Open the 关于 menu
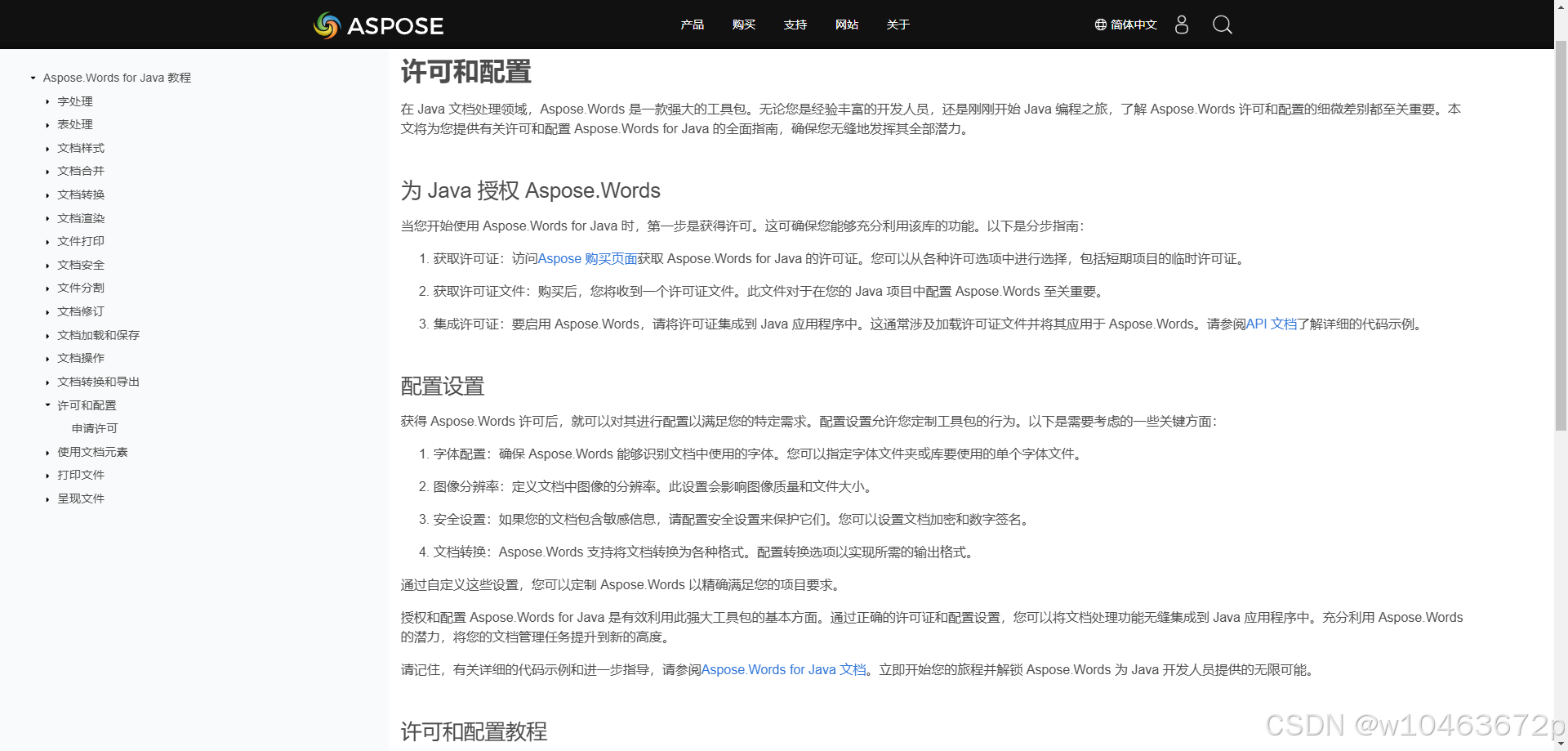This screenshot has width=1568, height=751. click(898, 25)
